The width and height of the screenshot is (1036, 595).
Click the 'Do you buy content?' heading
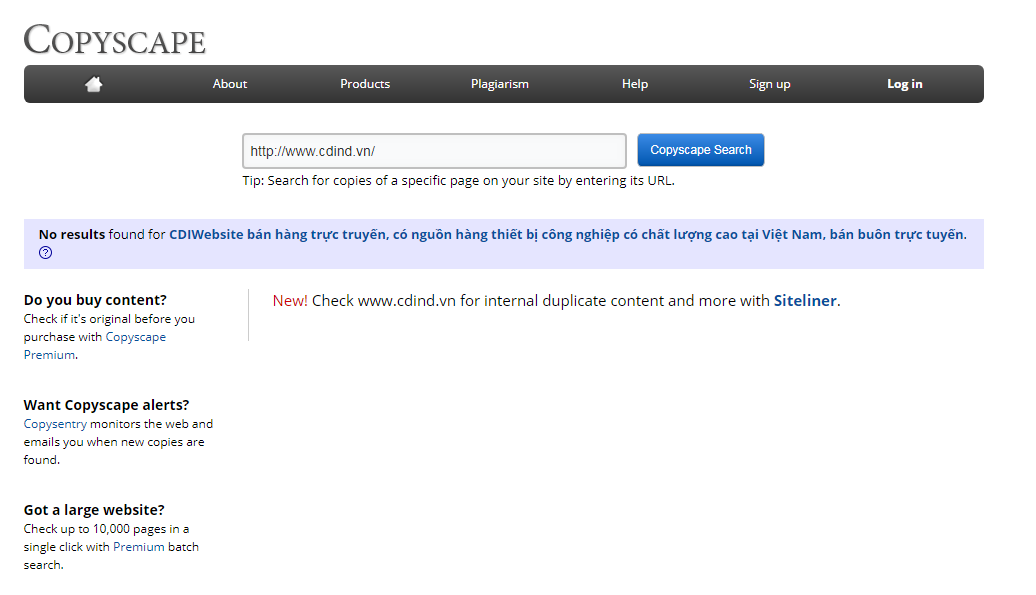[x=95, y=300]
